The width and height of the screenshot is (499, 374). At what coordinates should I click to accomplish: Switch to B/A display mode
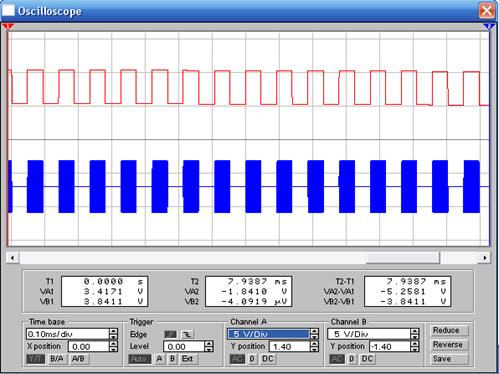point(57,359)
